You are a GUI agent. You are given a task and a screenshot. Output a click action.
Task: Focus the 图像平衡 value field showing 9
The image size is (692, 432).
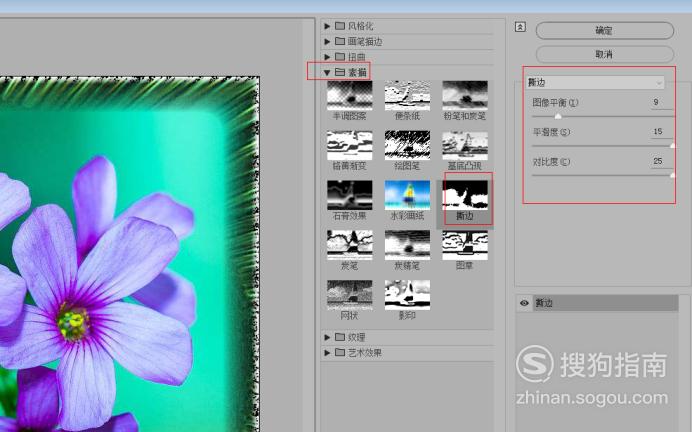tap(661, 102)
